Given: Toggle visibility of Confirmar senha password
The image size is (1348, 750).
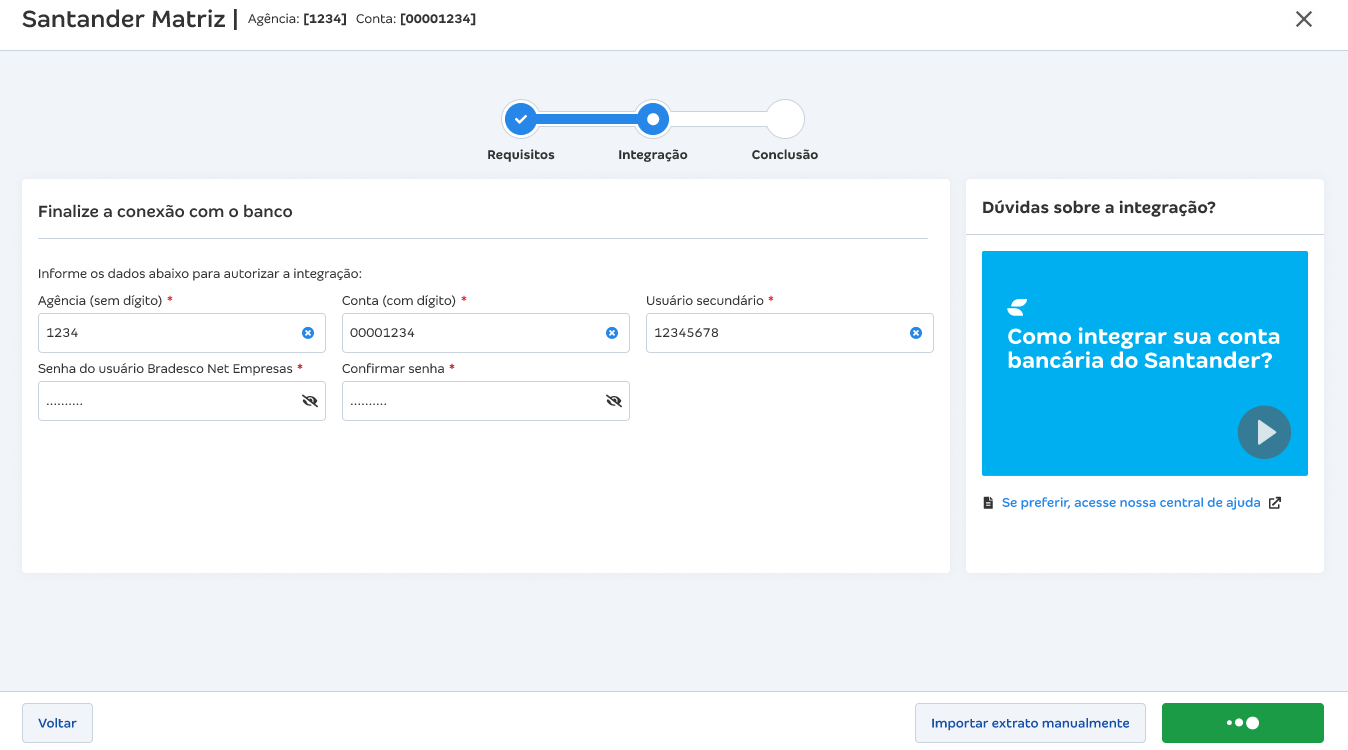Looking at the screenshot, I should pos(613,401).
